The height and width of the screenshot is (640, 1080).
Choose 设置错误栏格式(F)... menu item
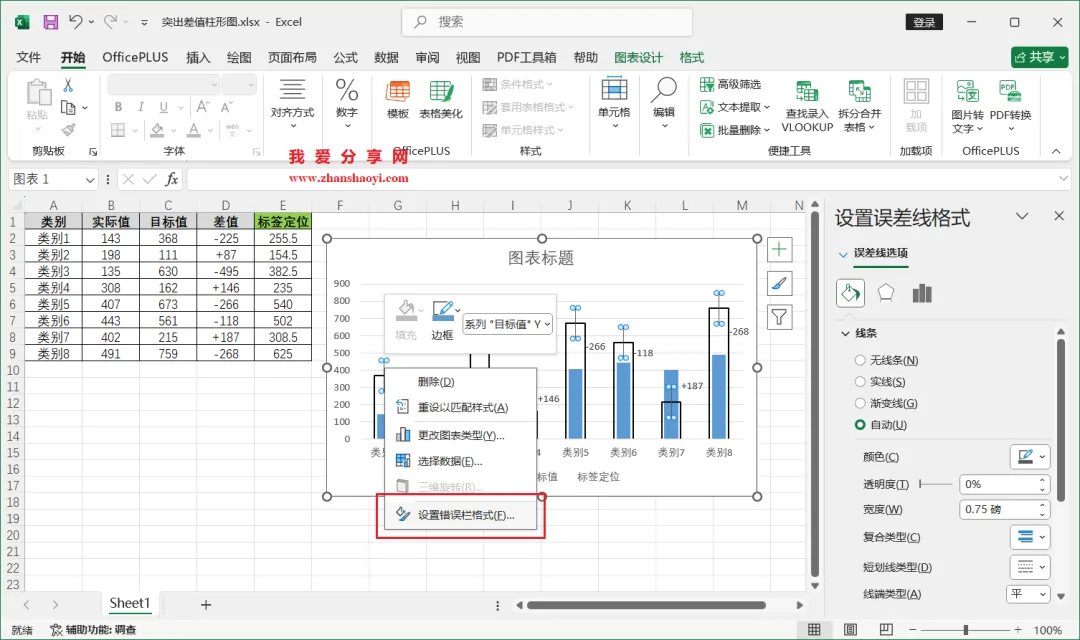(460, 515)
